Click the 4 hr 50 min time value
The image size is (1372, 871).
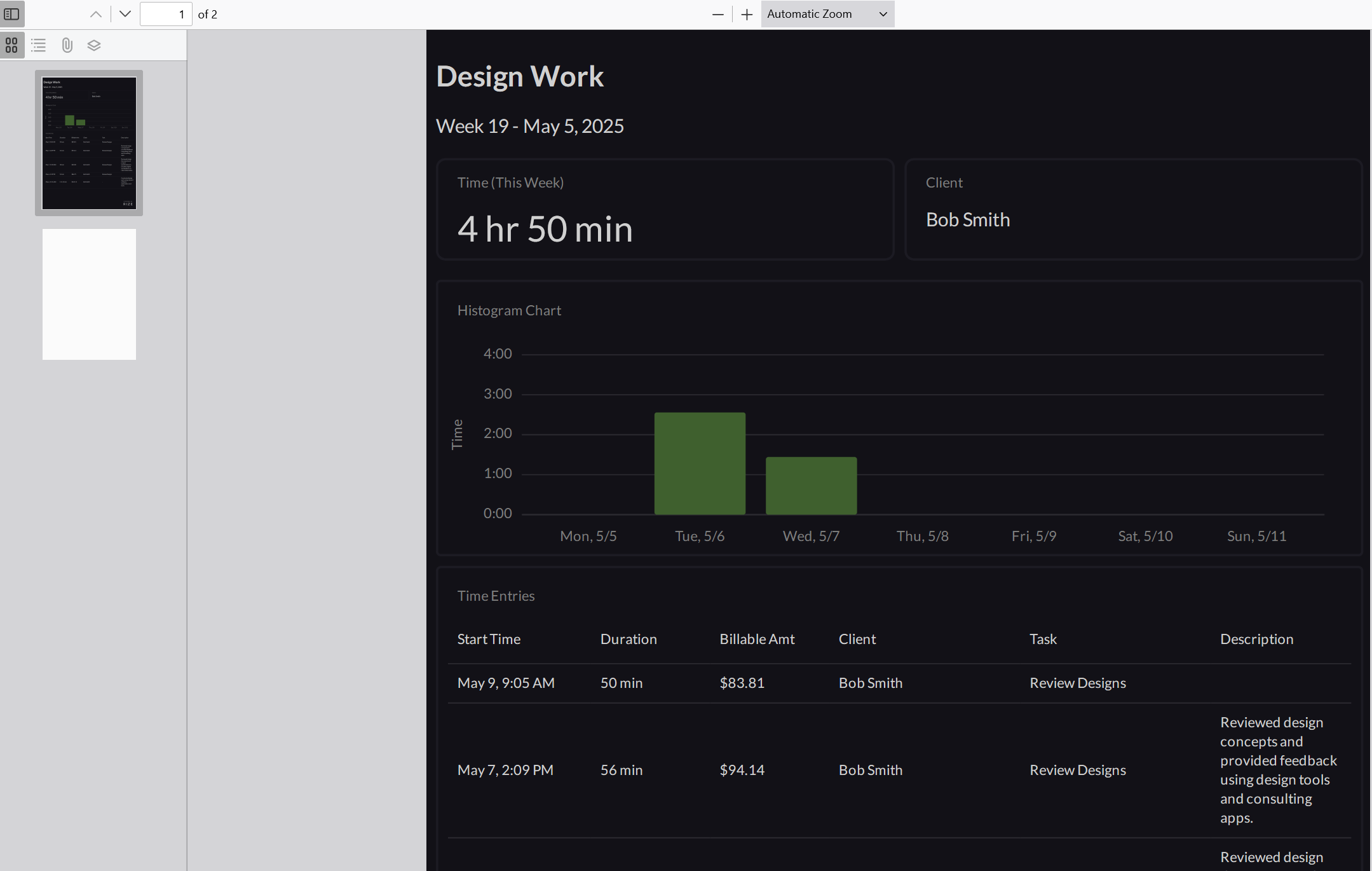pos(544,229)
